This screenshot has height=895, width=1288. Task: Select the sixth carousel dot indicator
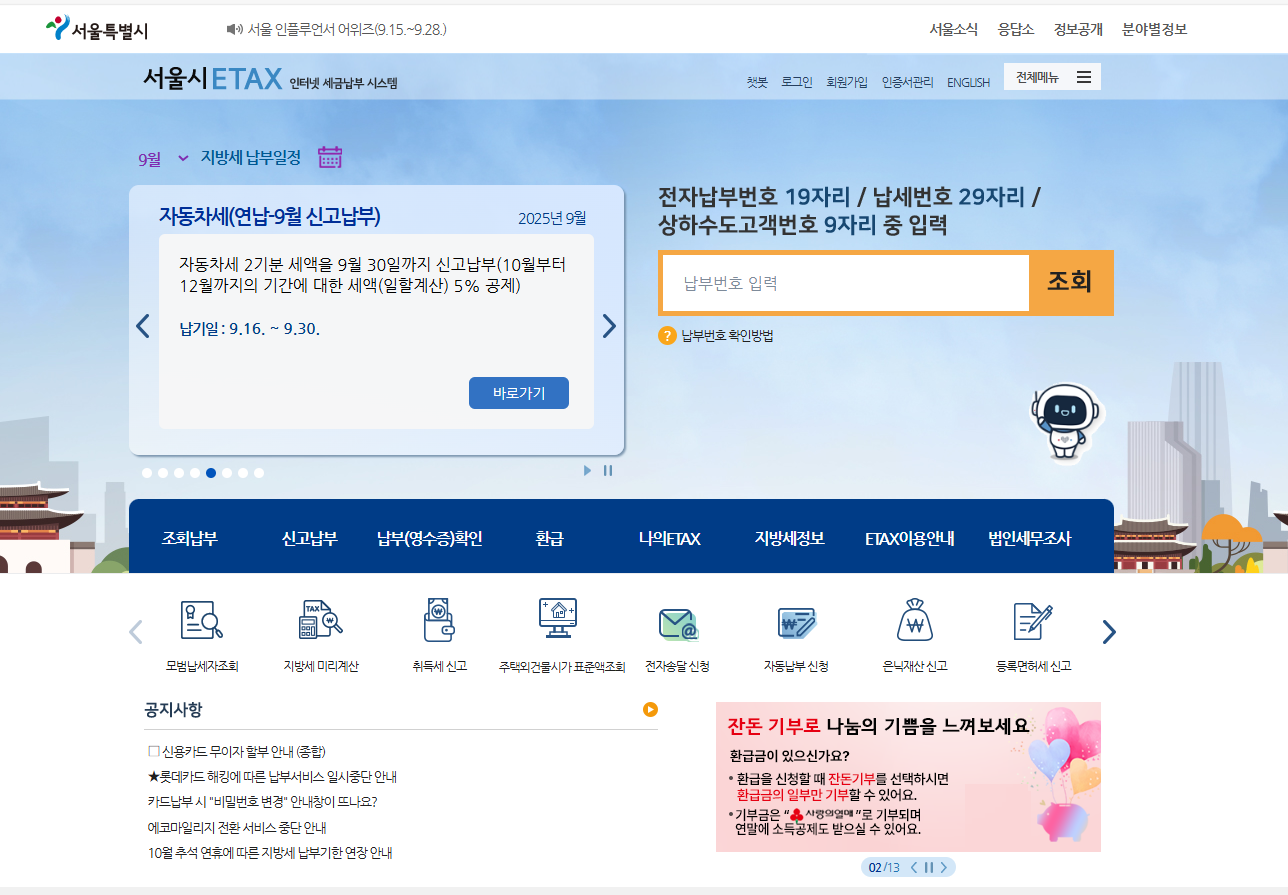coord(227,473)
